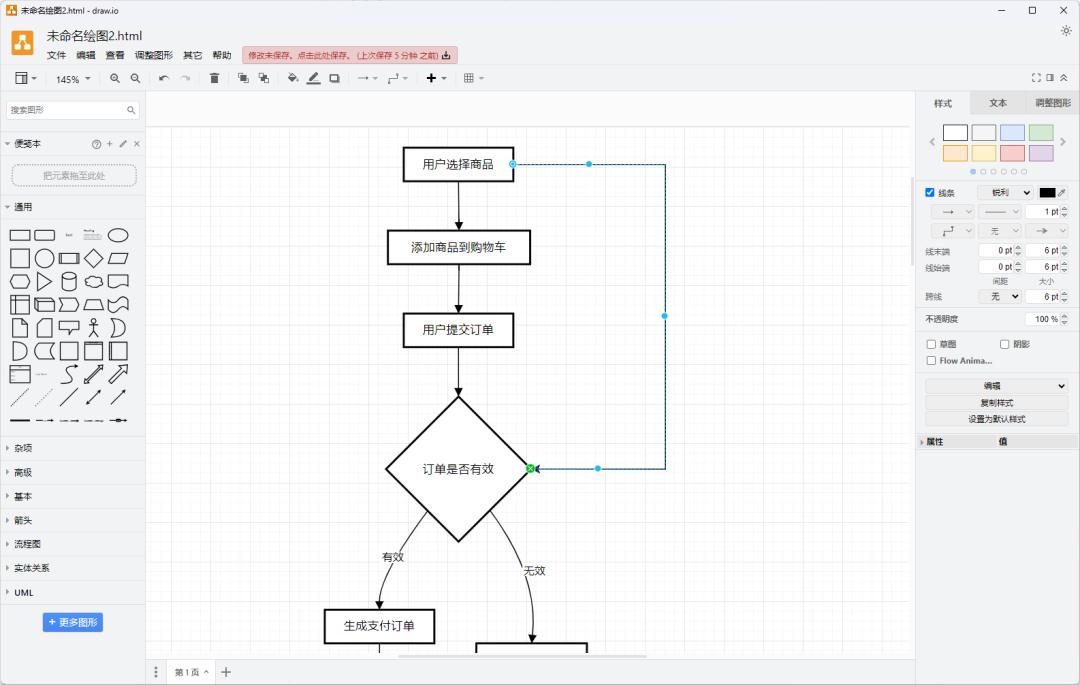Click the add page plus button
1080x685 pixels.
[x=226, y=672]
